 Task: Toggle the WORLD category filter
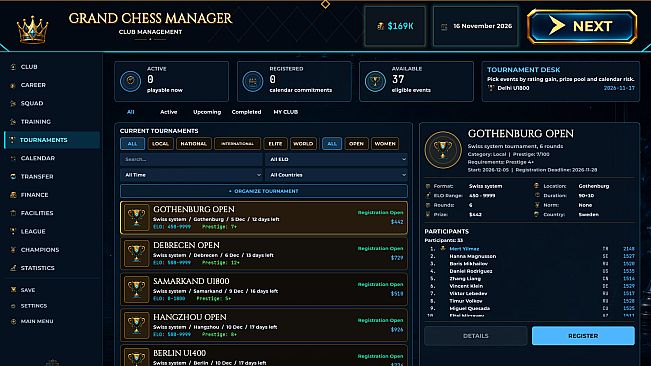[x=303, y=144]
